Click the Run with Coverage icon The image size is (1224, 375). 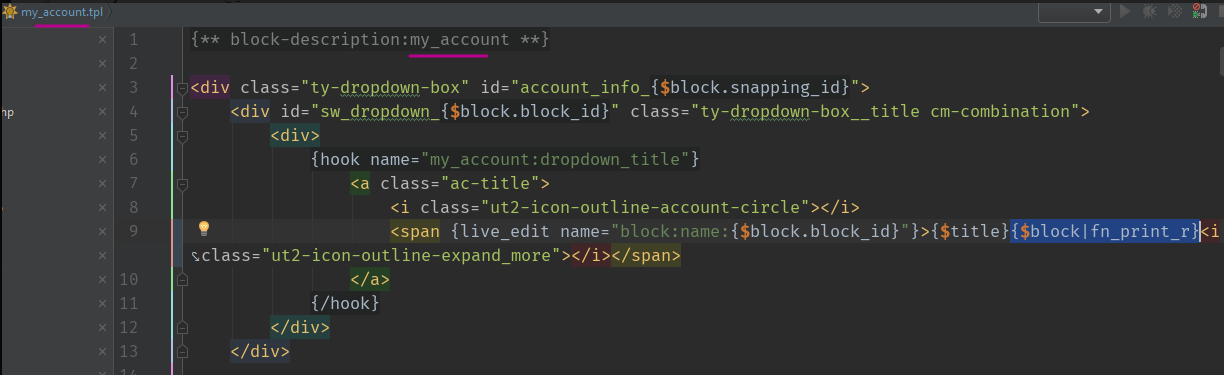coord(1174,11)
